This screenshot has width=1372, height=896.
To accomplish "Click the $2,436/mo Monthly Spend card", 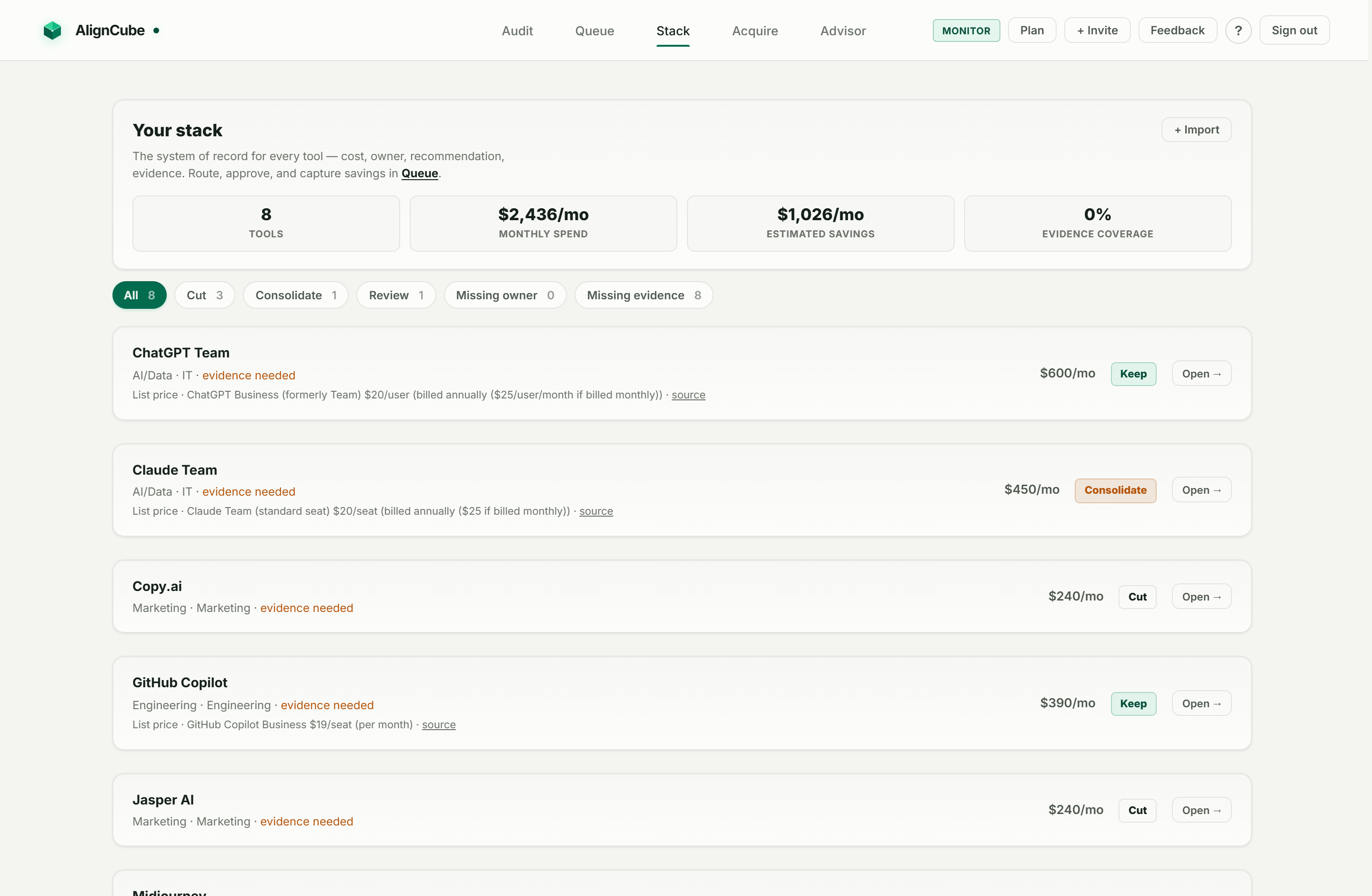I will click(543, 224).
